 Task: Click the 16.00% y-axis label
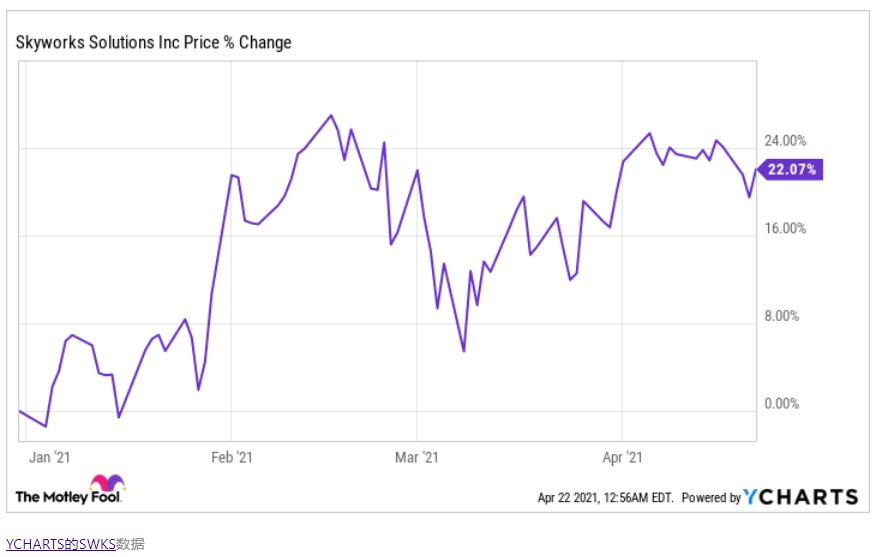click(785, 228)
